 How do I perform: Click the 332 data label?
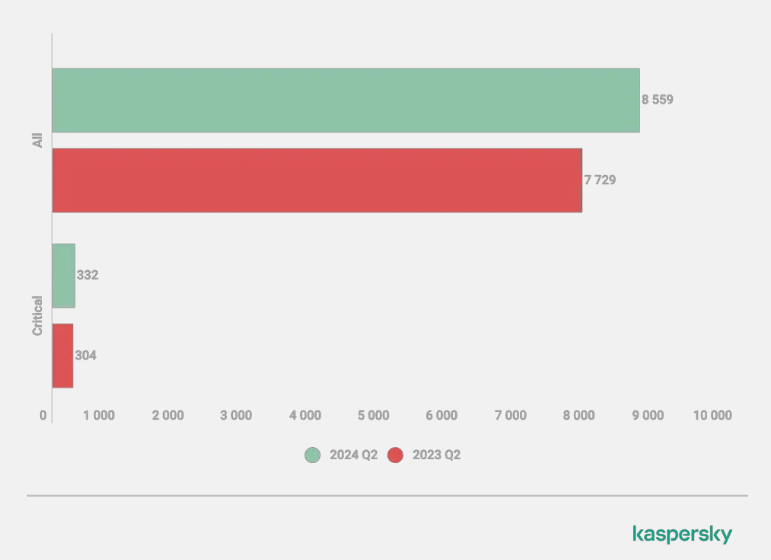point(88,275)
